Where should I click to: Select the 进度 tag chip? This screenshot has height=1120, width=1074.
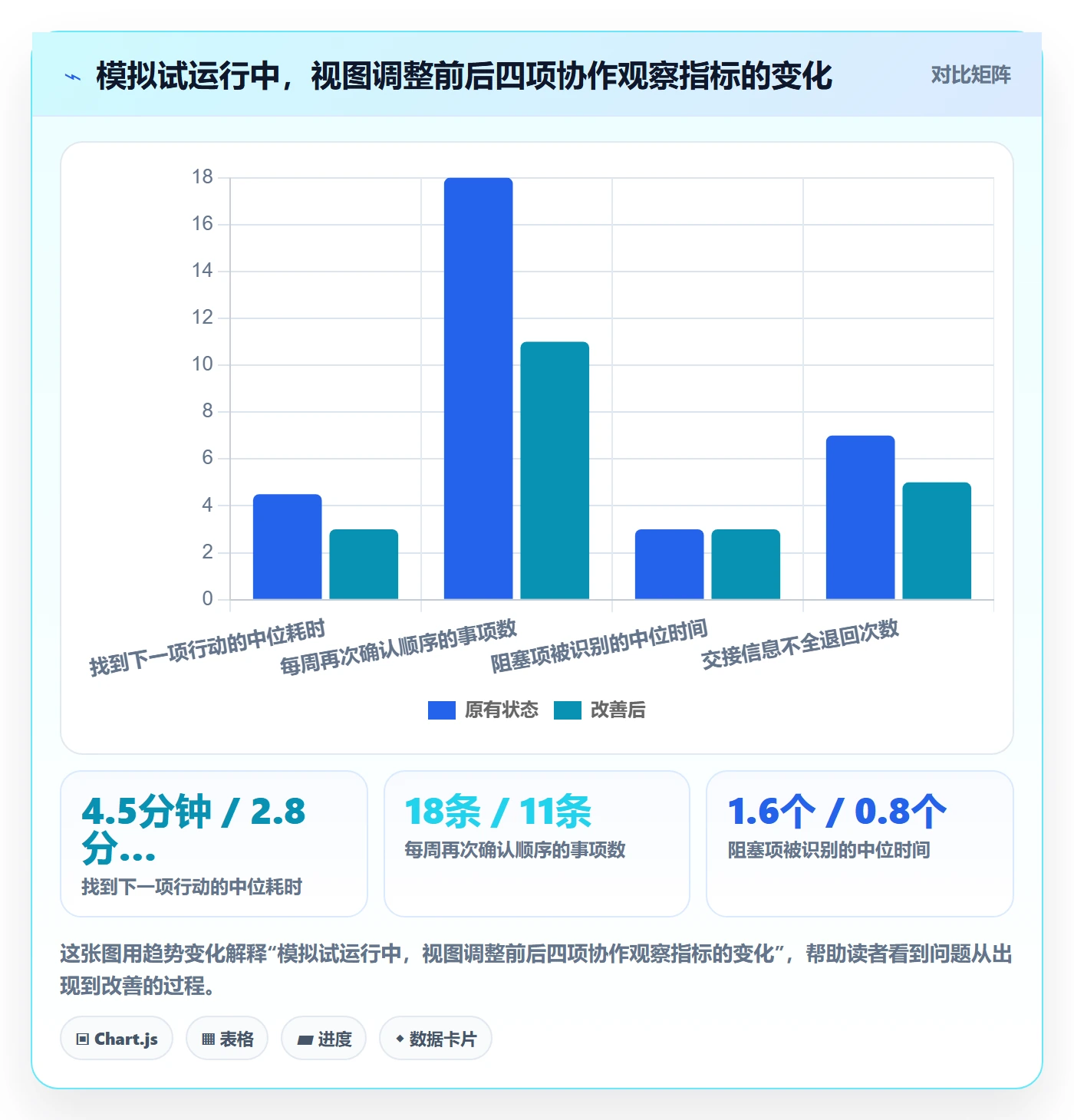[324, 1039]
